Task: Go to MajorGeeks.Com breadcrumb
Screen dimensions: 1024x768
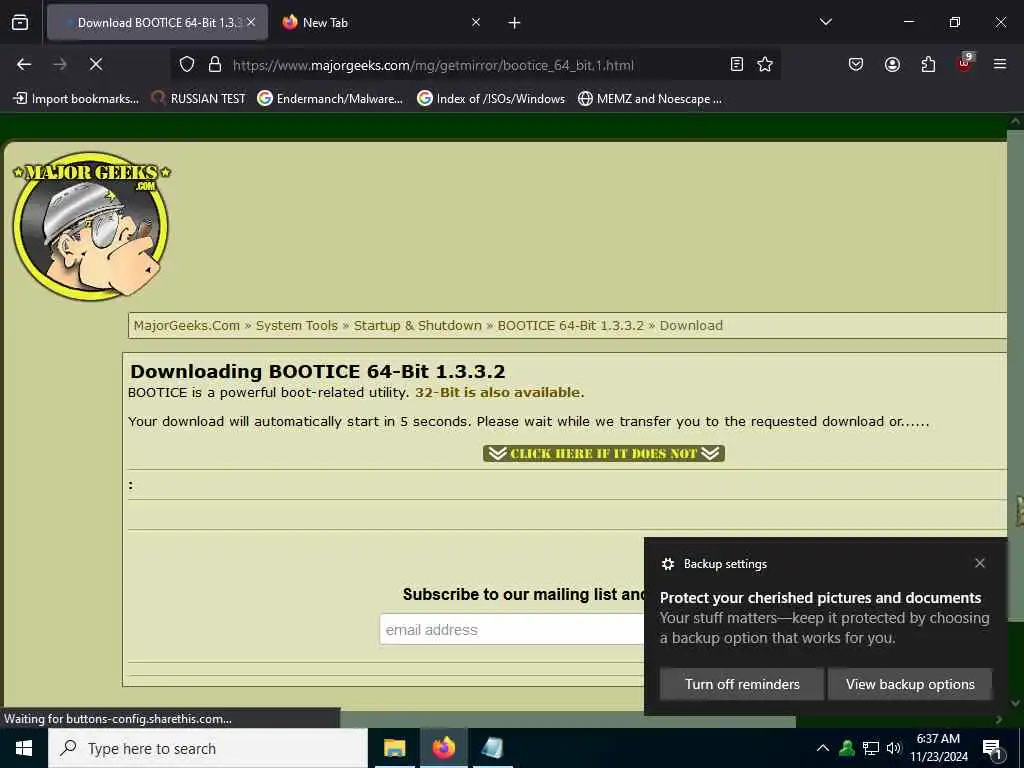Action: 187,325
